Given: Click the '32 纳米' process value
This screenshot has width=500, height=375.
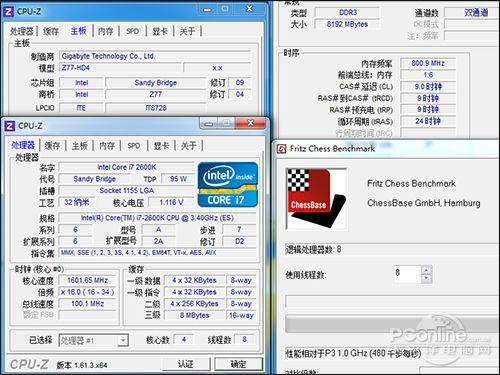Looking at the screenshot, I should [x=77, y=202].
